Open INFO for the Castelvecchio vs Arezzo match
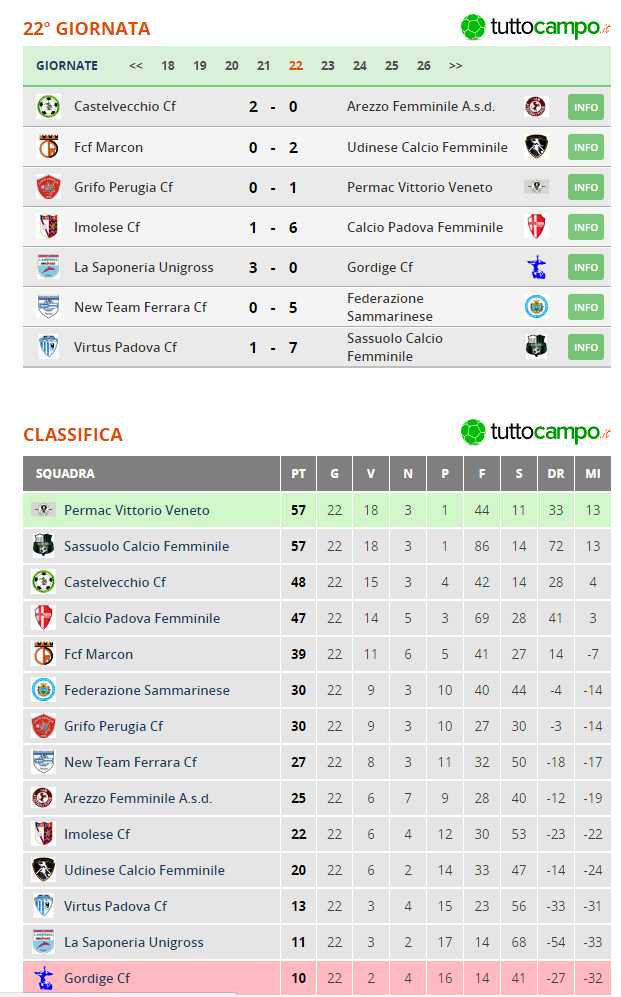 [585, 106]
